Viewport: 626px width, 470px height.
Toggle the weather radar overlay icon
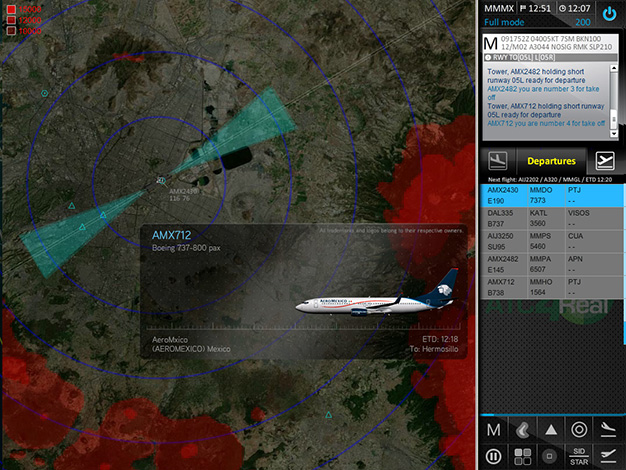(522, 430)
